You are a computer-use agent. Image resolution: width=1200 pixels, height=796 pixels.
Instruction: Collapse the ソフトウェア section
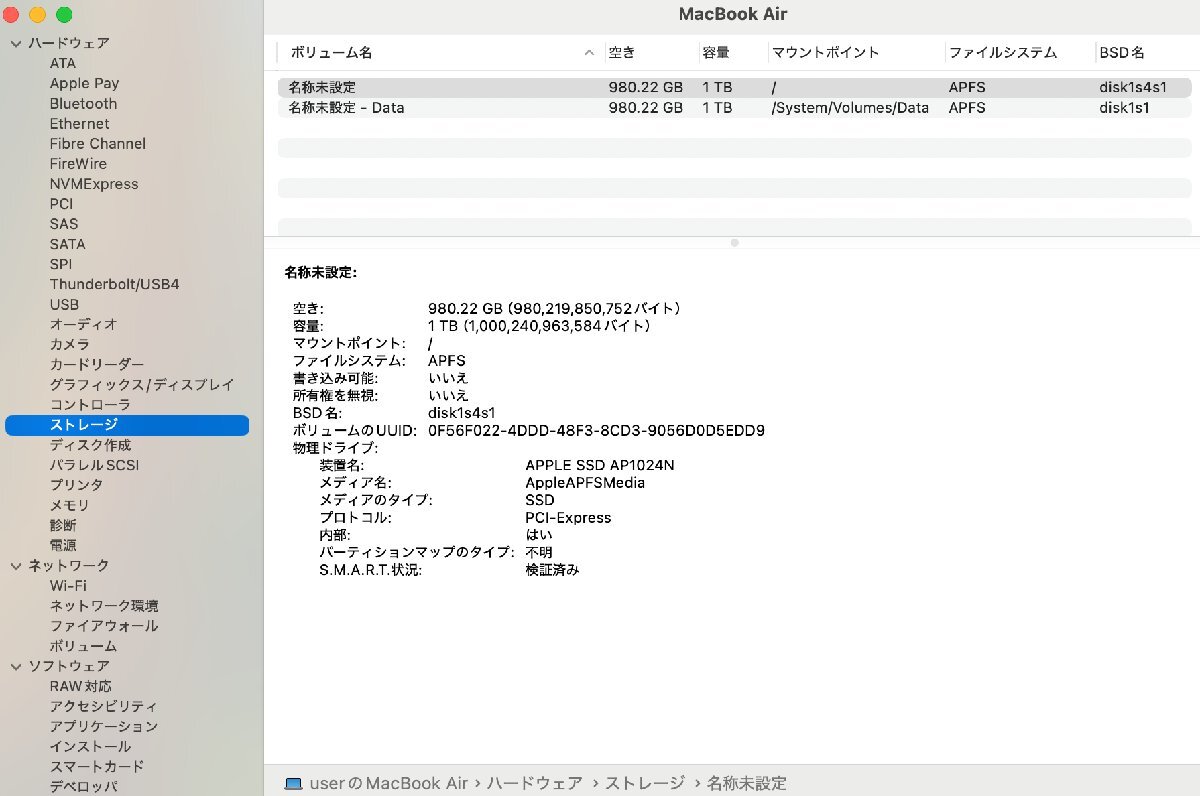(15, 666)
